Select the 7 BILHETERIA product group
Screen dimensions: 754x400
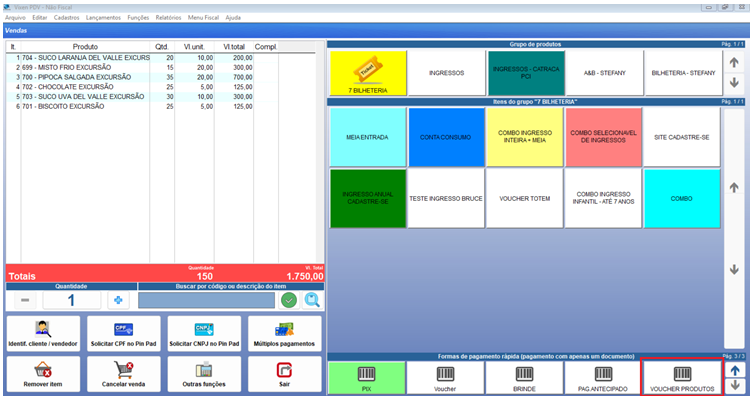pyautogui.click(x=367, y=73)
